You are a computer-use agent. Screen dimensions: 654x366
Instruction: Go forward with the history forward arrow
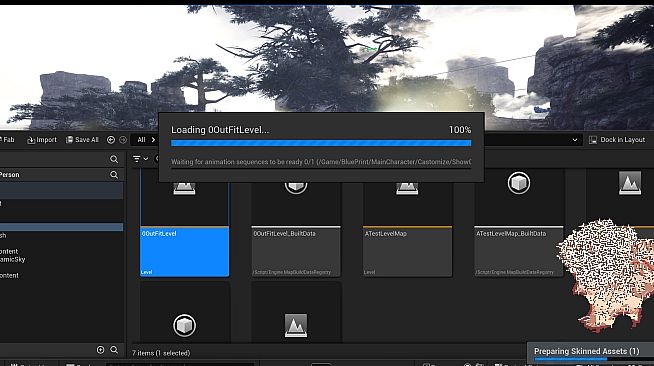click(x=123, y=140)
